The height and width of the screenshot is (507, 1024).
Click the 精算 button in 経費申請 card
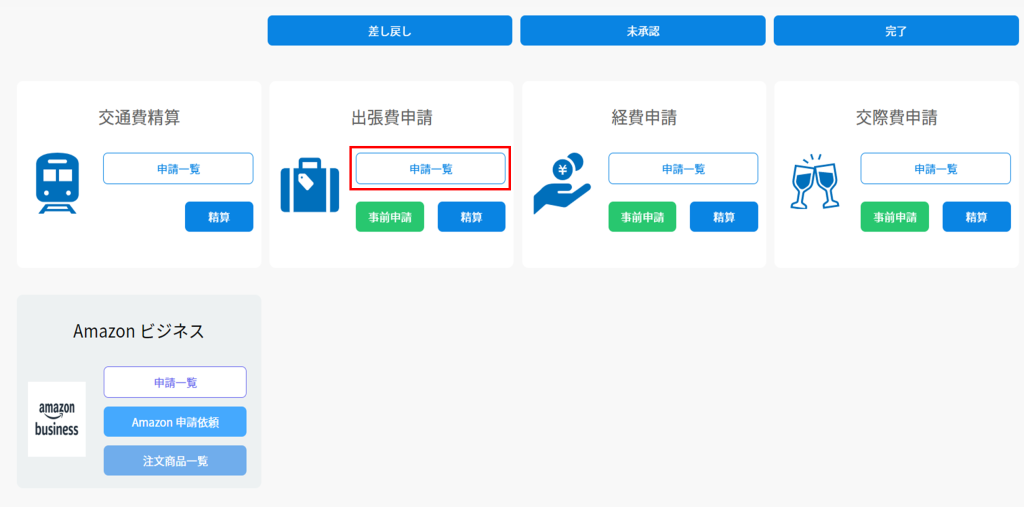724,217
